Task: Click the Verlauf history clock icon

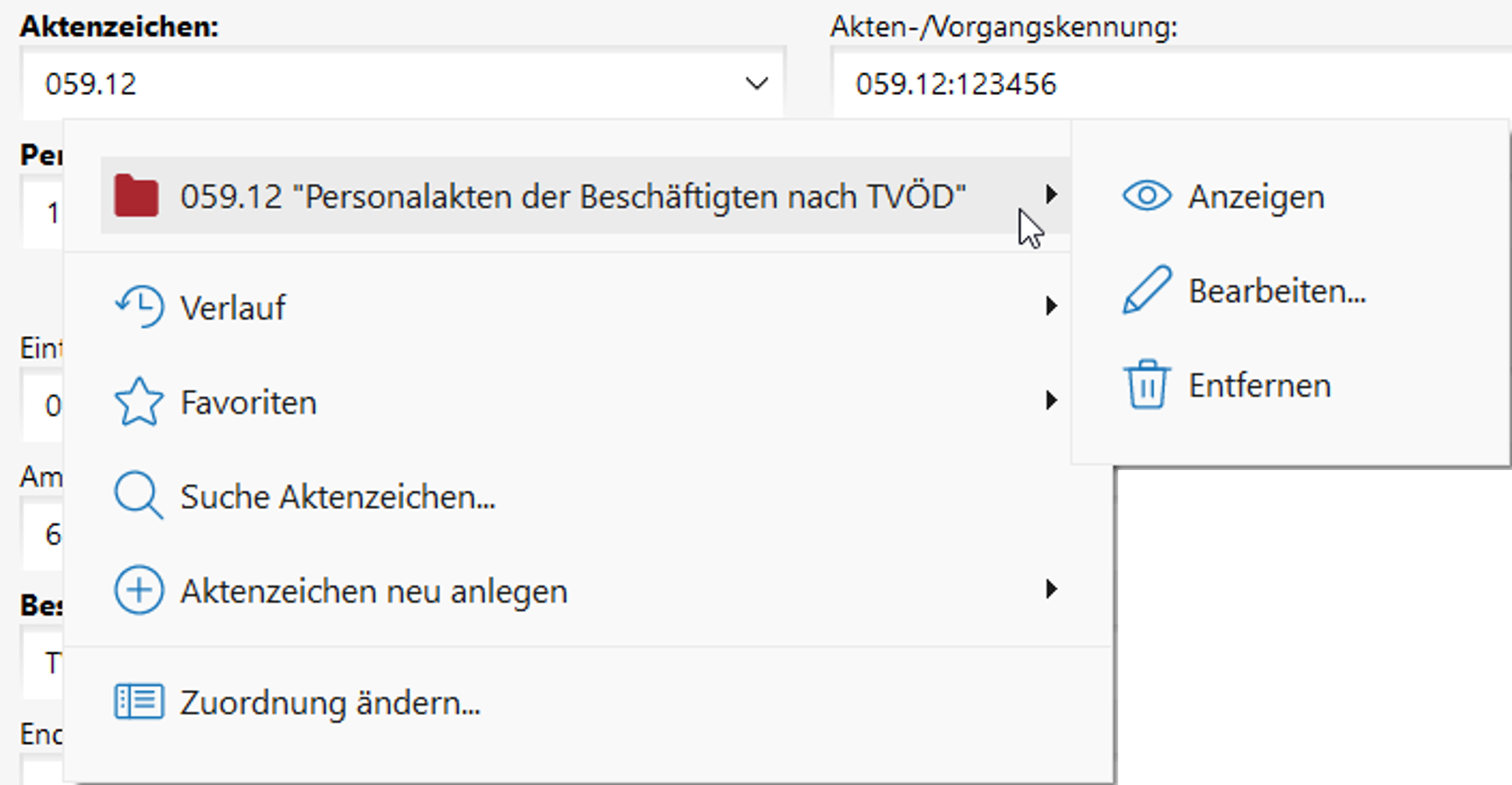Action: (x=140, y=306)
